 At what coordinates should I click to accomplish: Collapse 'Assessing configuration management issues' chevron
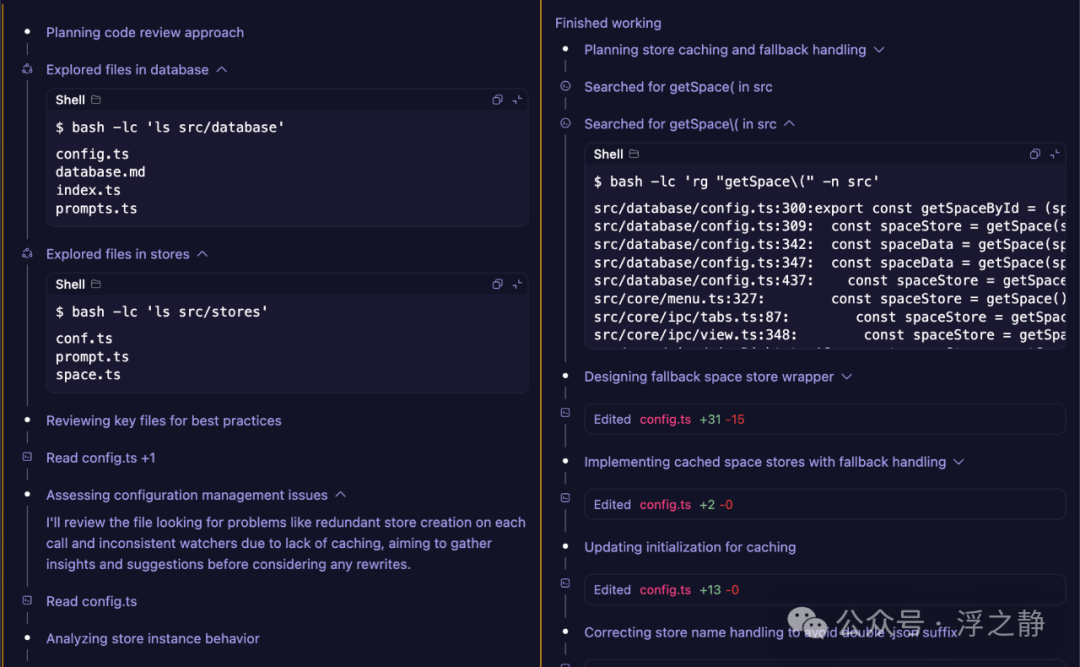tap(341, 495)
